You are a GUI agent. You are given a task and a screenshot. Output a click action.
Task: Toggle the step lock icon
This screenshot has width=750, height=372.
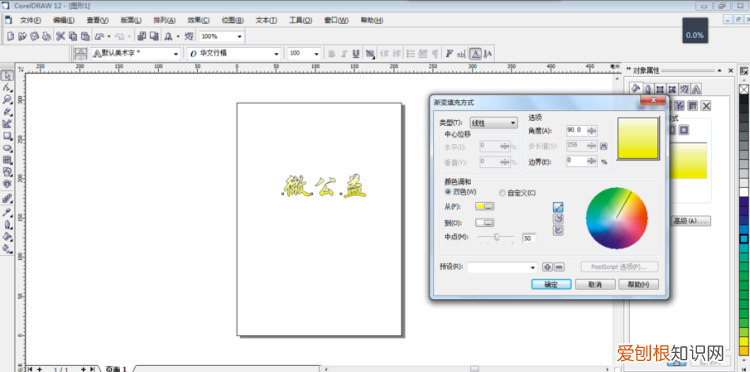point(604,146)
